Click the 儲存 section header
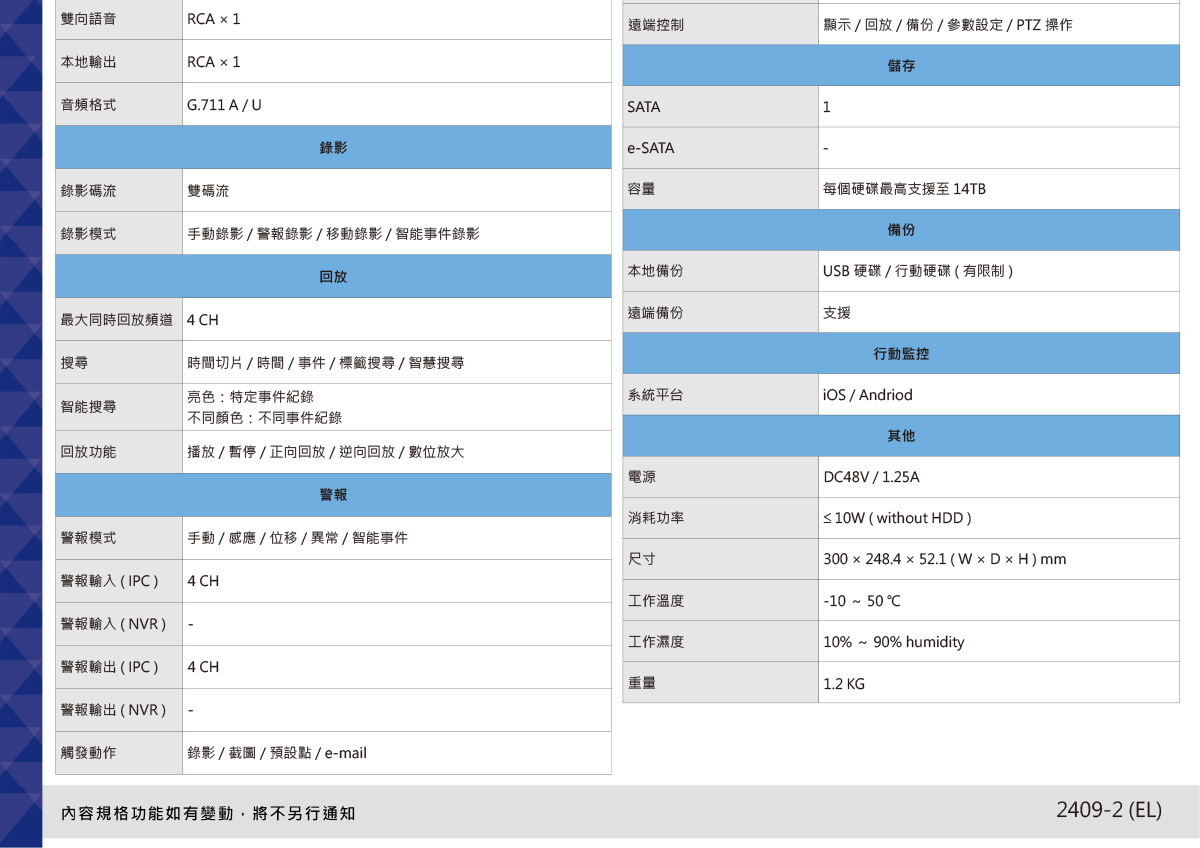 point(901,66)
